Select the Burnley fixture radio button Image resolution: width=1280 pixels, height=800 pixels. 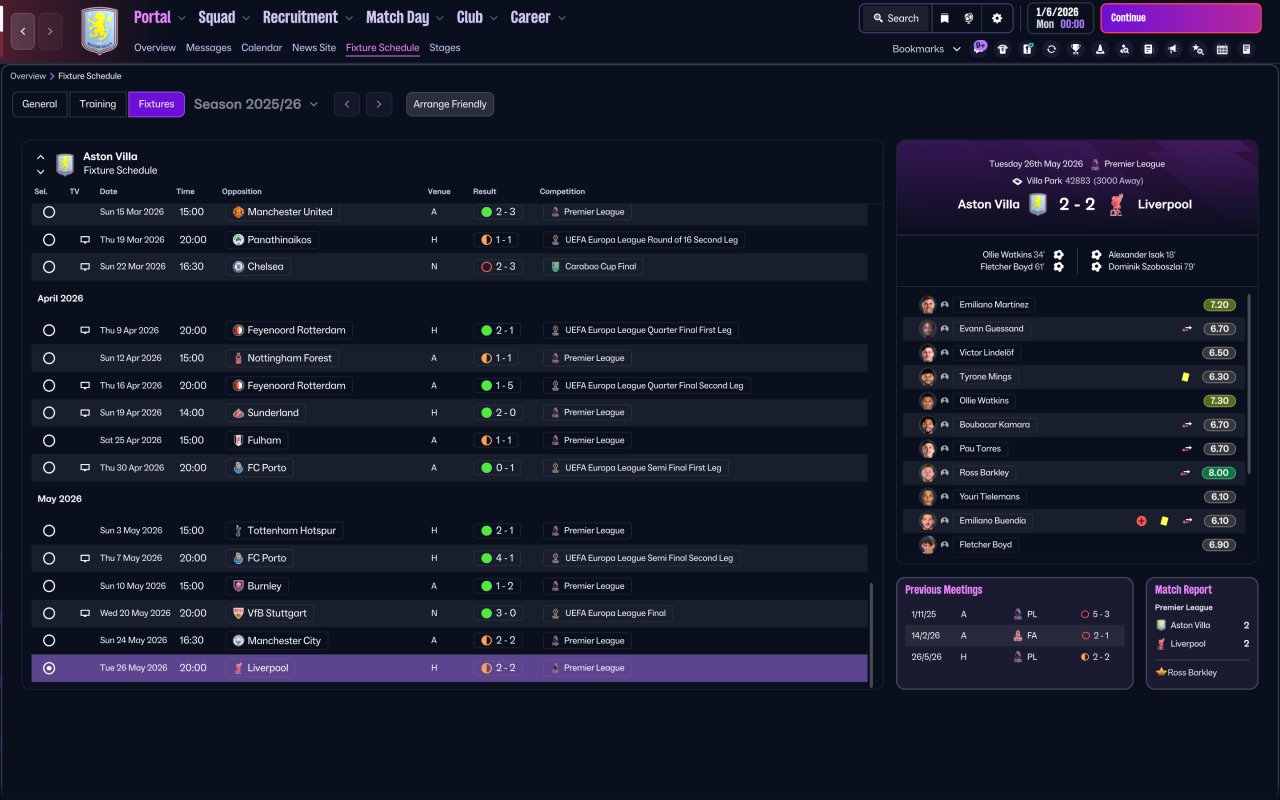49,586
